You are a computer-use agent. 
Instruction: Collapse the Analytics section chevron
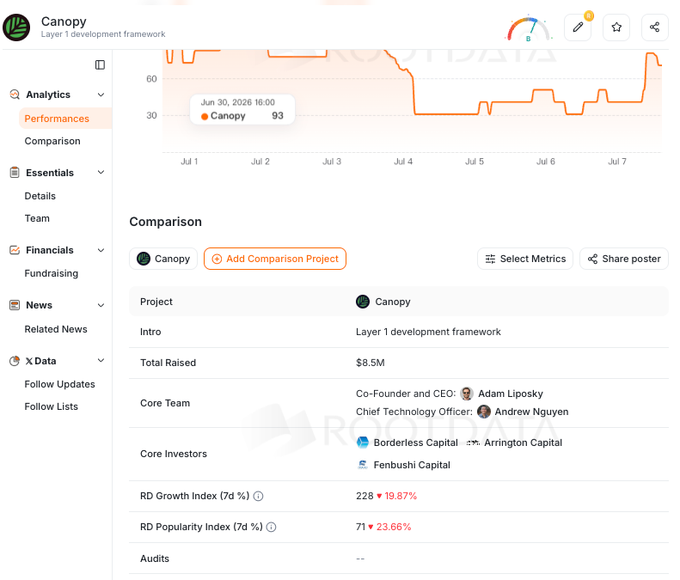tap(101, 95)
